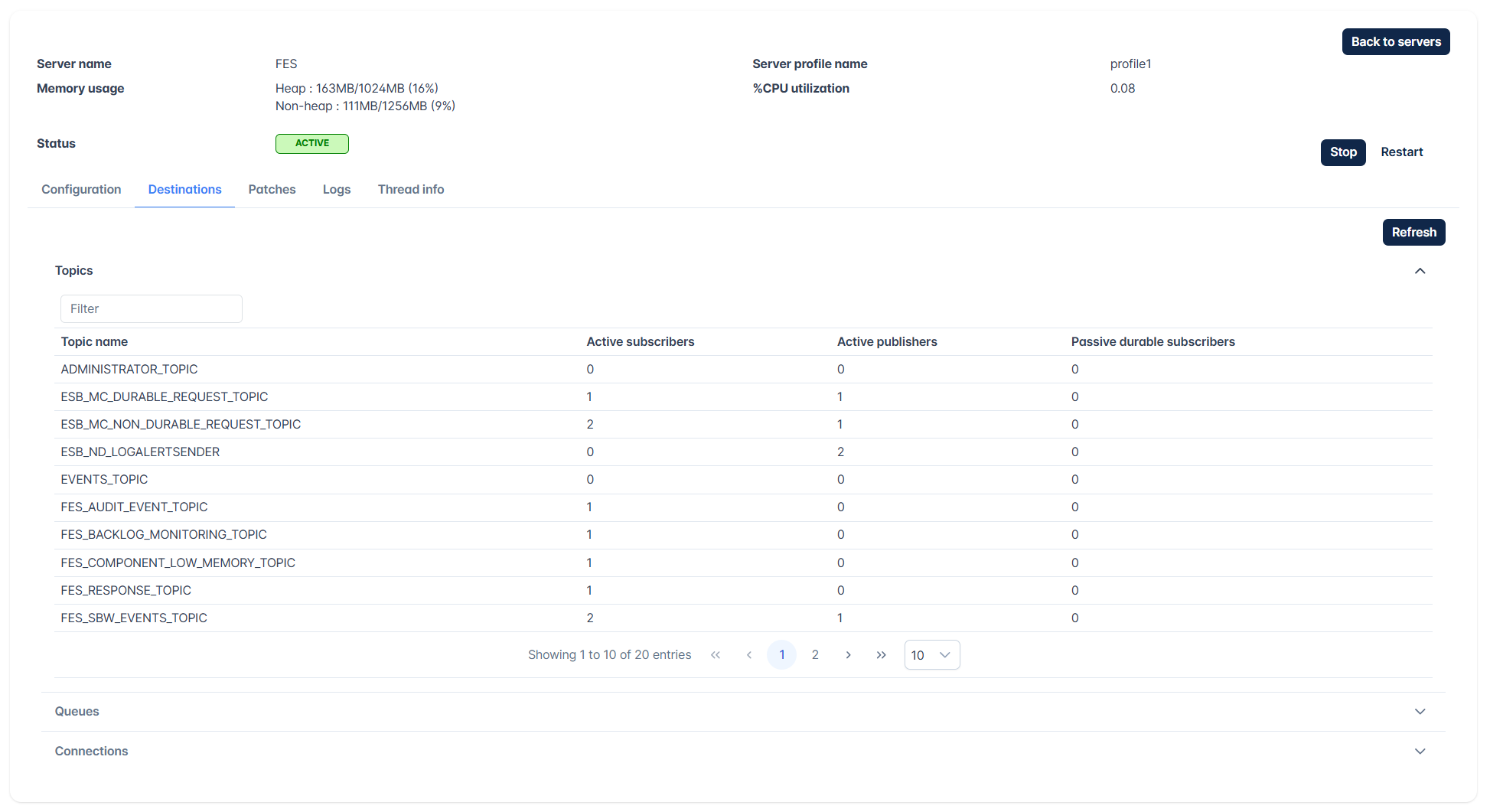Switch to the Configuration tab
Image resolution: width=1490 pixels, height=812 pixels.
(81, 190)
